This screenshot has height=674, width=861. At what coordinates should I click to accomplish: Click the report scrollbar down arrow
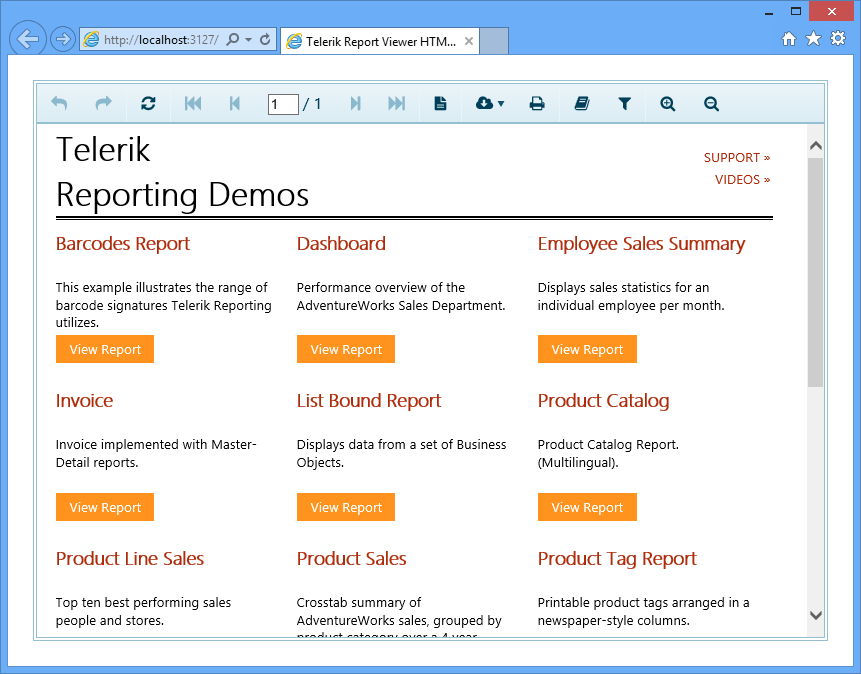(815, 615)
